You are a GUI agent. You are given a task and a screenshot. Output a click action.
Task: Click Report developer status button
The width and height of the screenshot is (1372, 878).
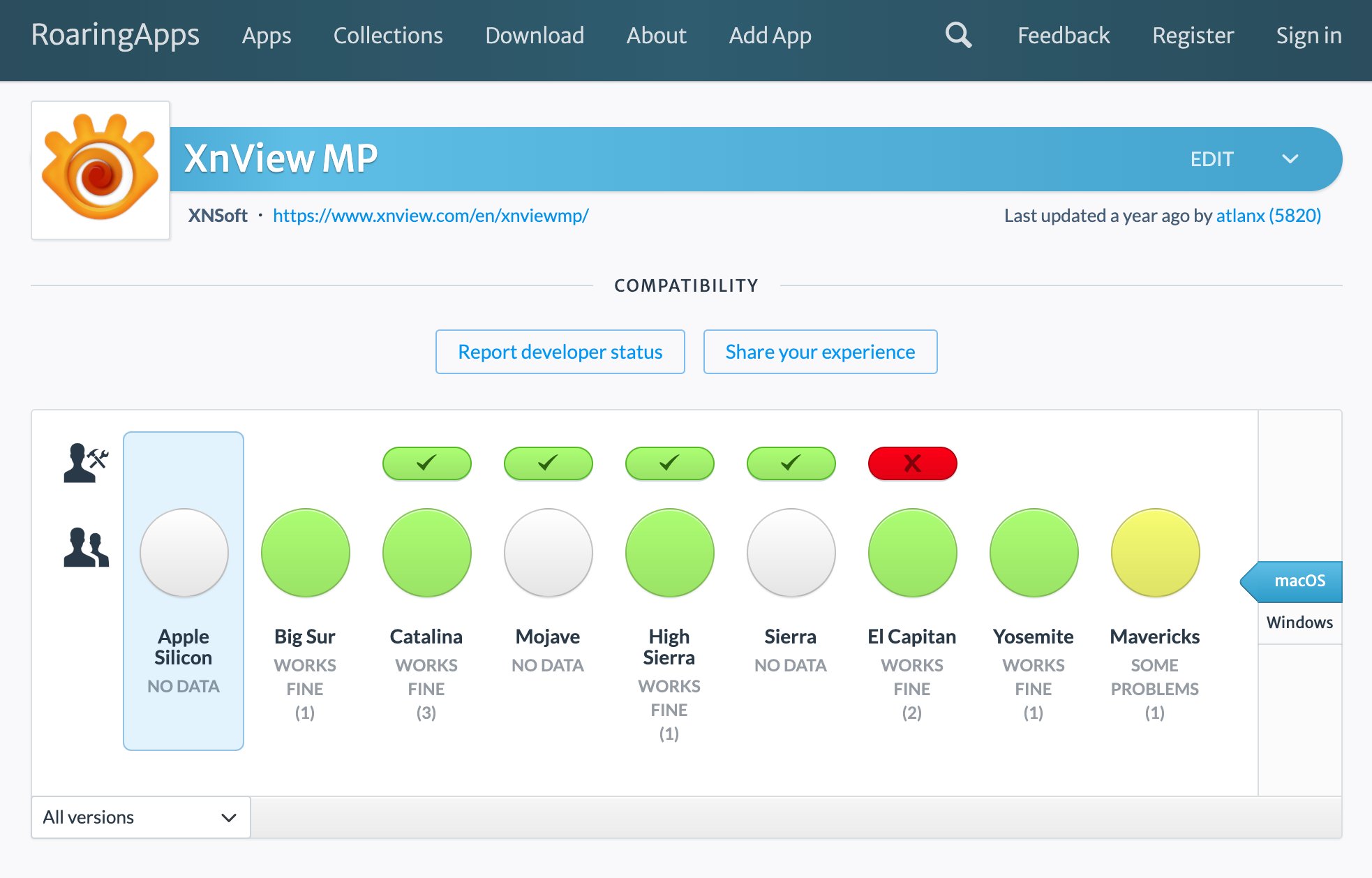coord(560,352)
